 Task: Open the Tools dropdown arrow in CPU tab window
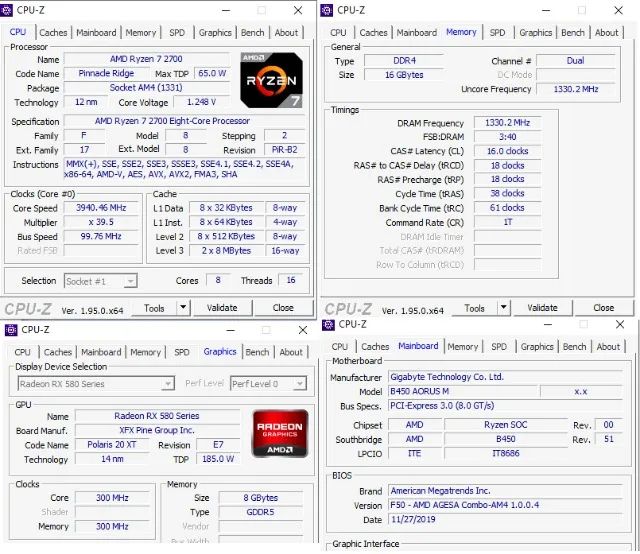tap(183, 307)
